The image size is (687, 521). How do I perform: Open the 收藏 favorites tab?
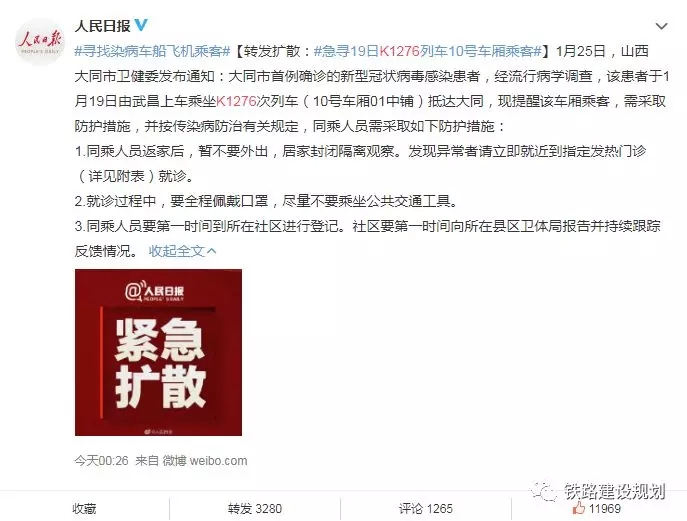pos(84,508)
